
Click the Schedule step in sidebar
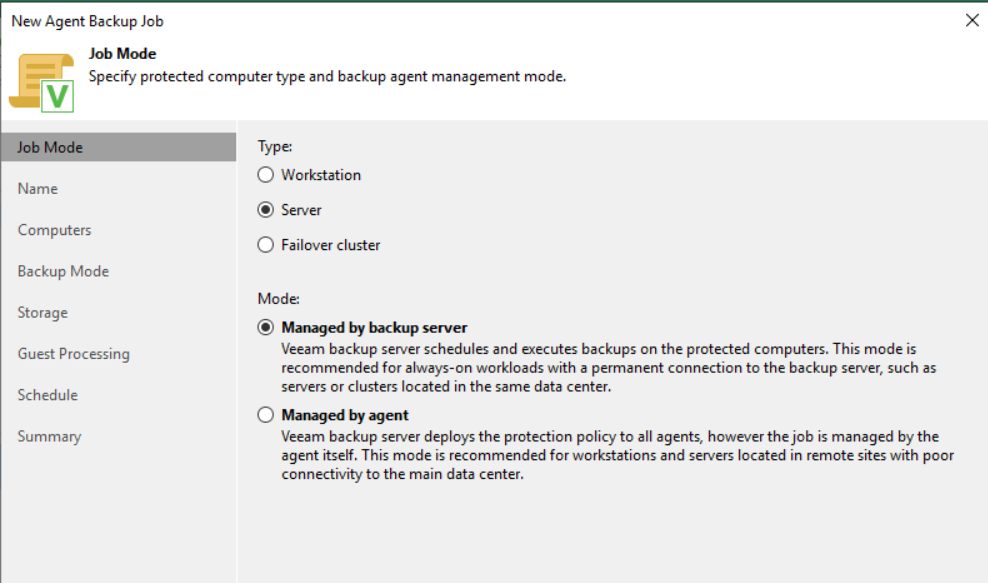pyautogui.click(x=47, y=395)
